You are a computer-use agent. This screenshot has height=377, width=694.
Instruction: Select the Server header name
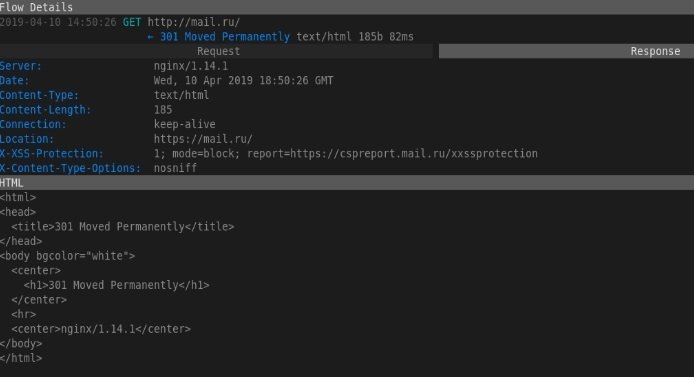pos(21,66)
